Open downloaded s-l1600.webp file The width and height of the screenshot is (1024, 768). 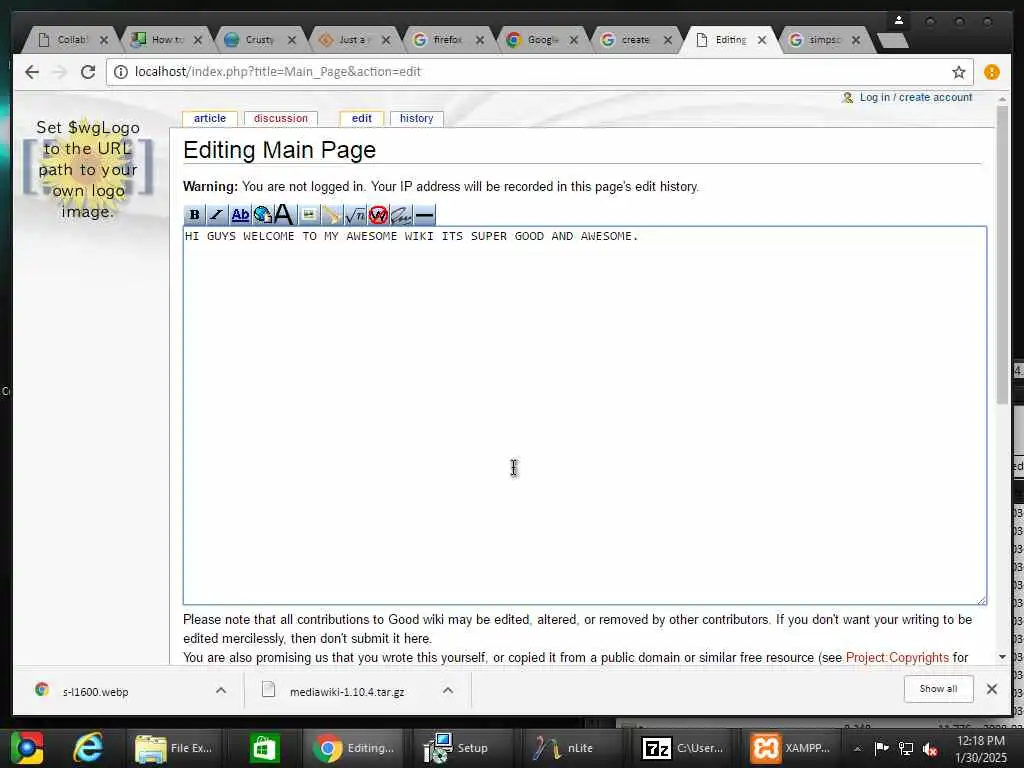95,692
